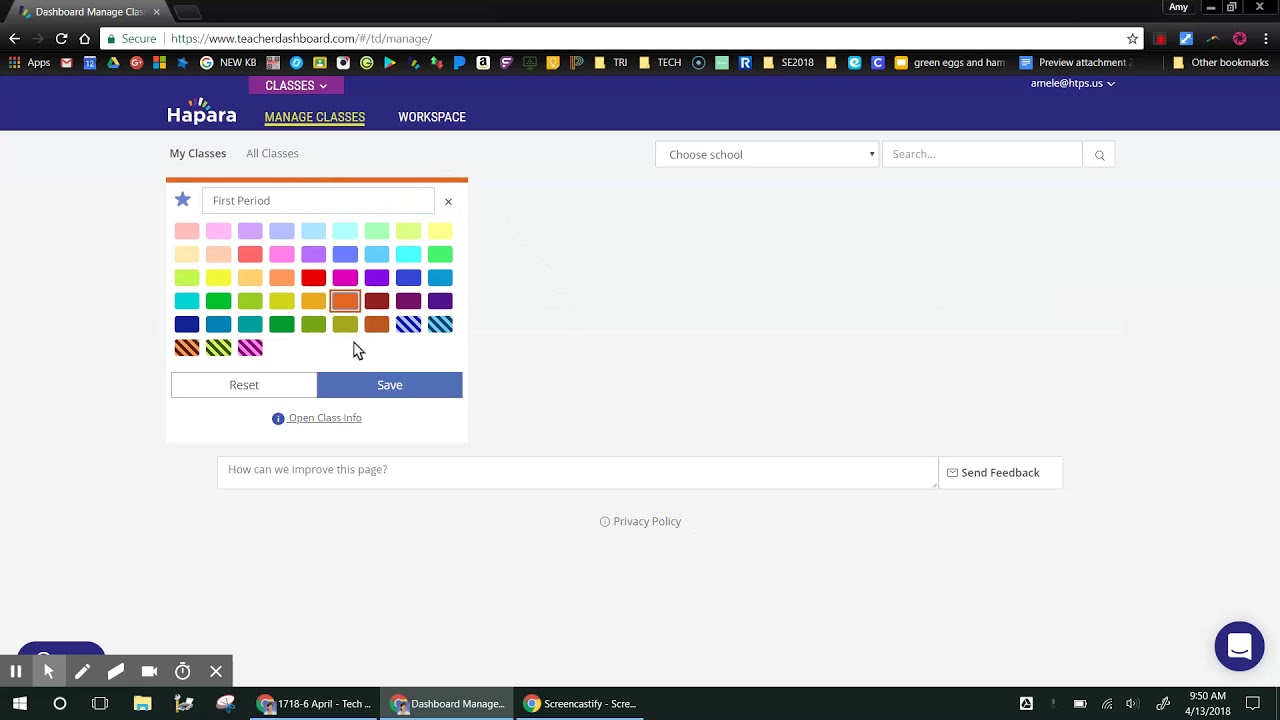Image resolution: width=1280 pixels, height=720 pixels.
Task: Save the class color selection
Action: (390, 385)
